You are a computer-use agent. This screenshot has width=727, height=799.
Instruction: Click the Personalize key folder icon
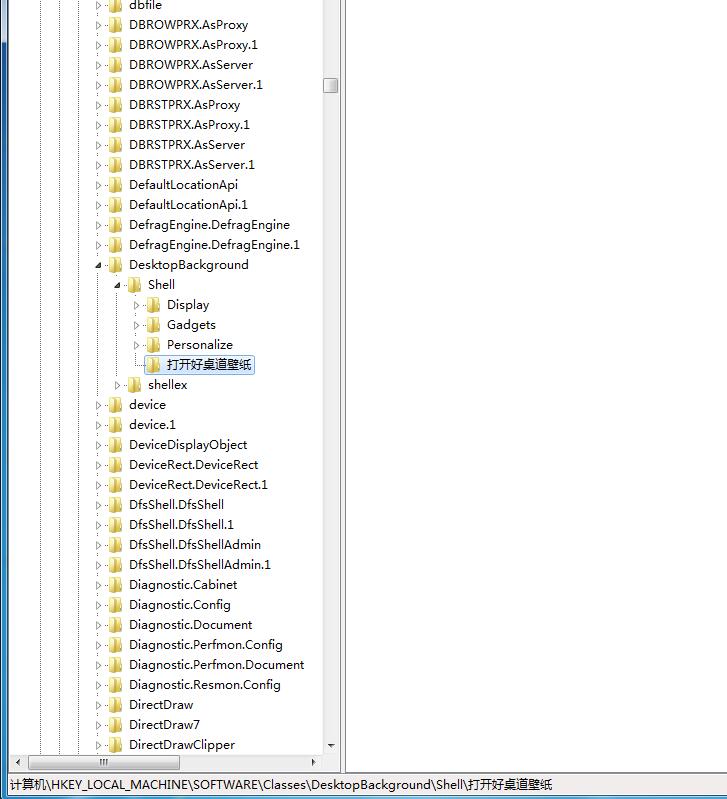(x=153, y=345)
